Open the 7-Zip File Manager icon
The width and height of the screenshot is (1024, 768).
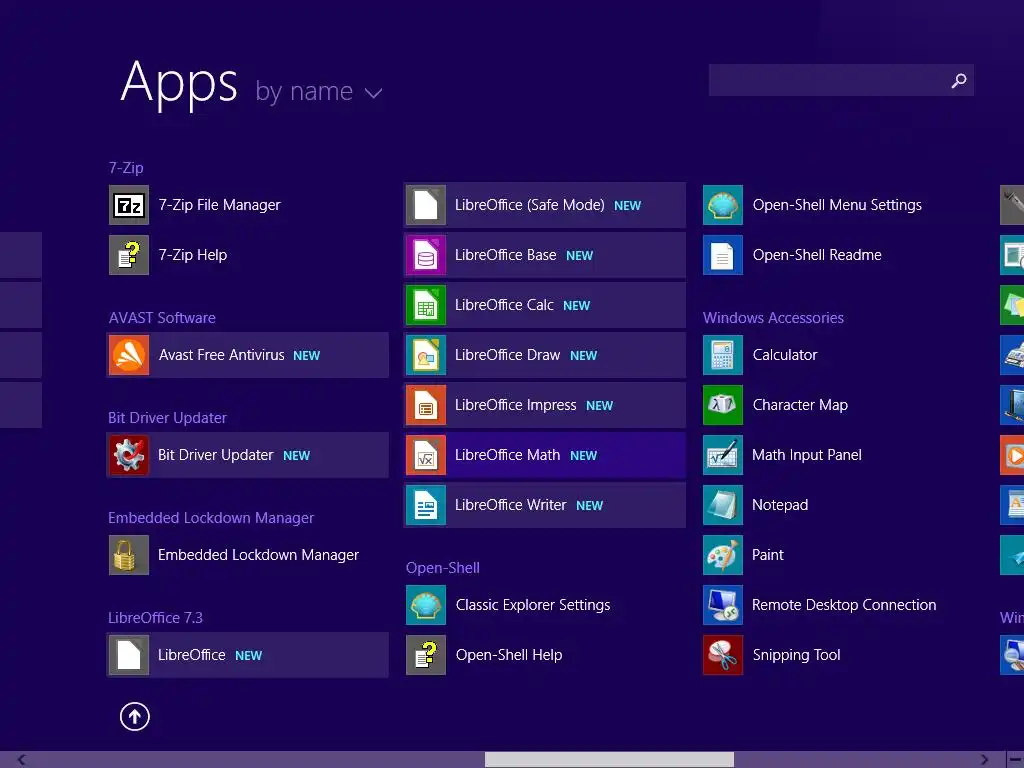(x=129, y=205)
